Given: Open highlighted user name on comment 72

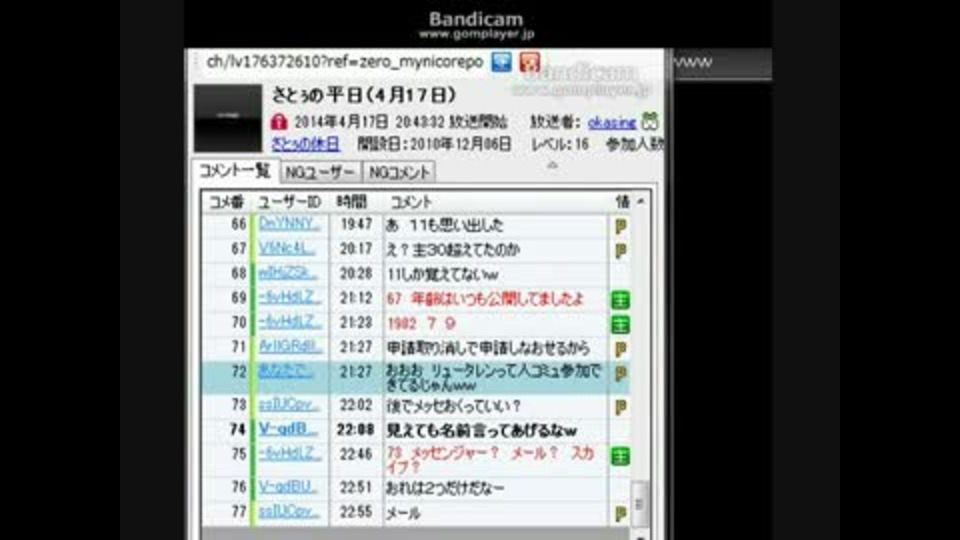Looking at the screenshot, I should (286, 370).
